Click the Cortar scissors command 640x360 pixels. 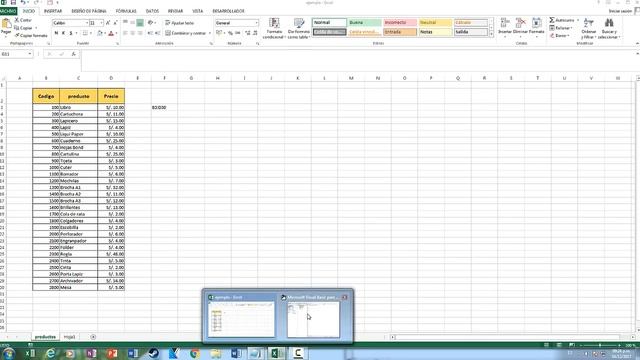click(23, 20)
